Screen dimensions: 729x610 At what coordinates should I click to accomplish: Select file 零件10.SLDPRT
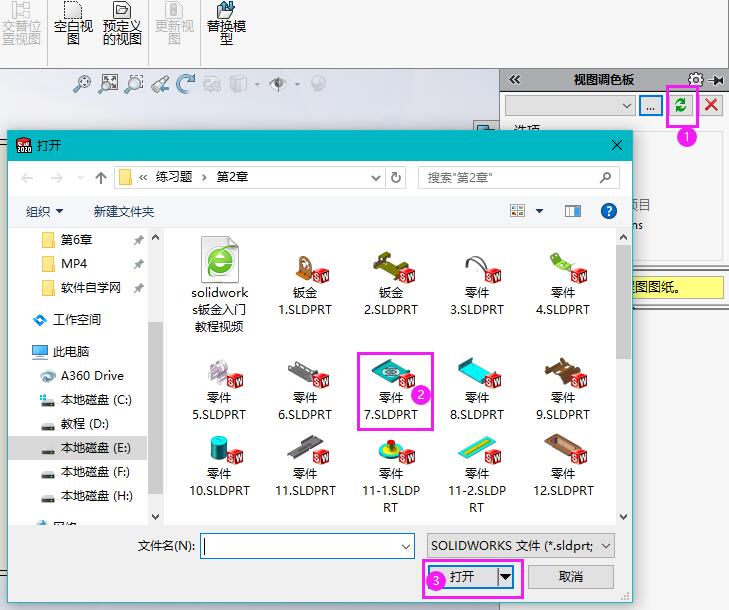[x=219, y=466]
